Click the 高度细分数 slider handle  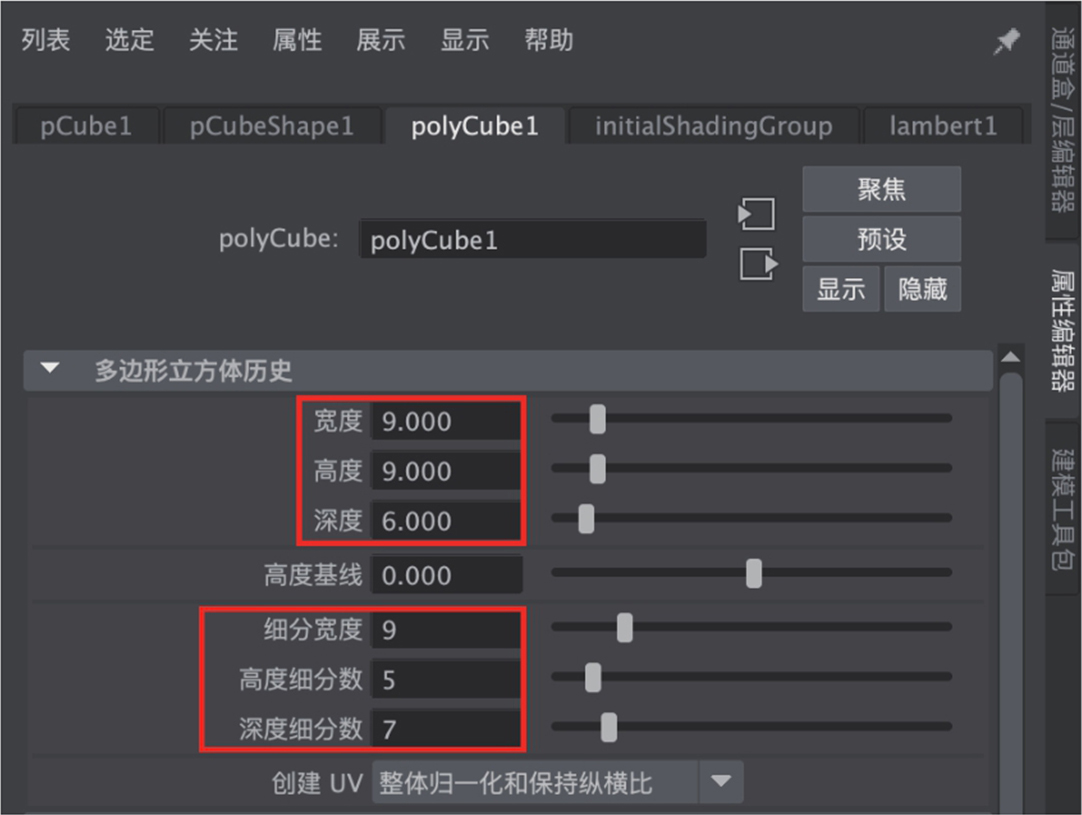pos(593,677)
